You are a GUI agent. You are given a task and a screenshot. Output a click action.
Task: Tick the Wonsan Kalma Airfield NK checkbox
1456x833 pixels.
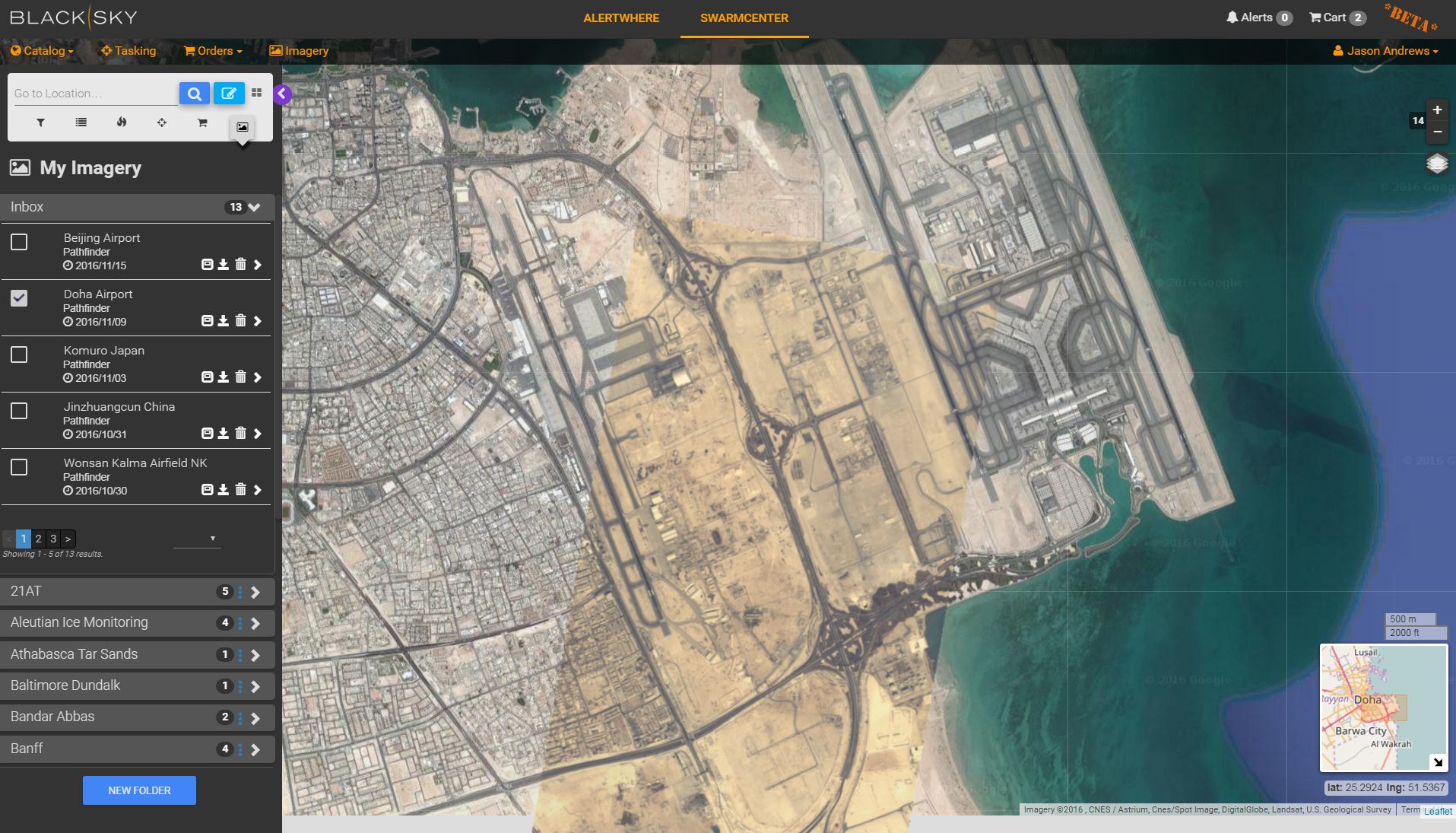[19, 467]
